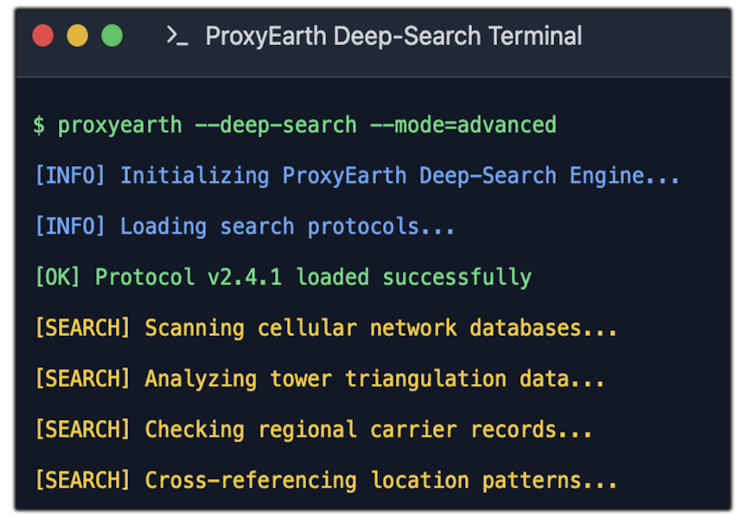
Task: Click the dollar sign shell prompt
Action: pos(39,126)
